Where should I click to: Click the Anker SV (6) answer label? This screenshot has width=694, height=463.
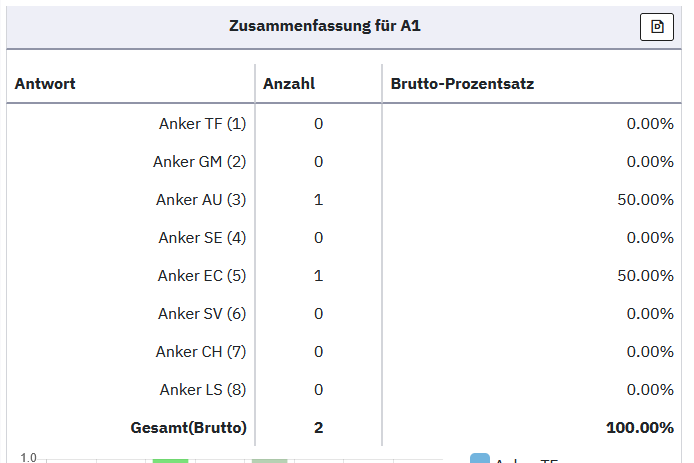(x=202, y=314)
